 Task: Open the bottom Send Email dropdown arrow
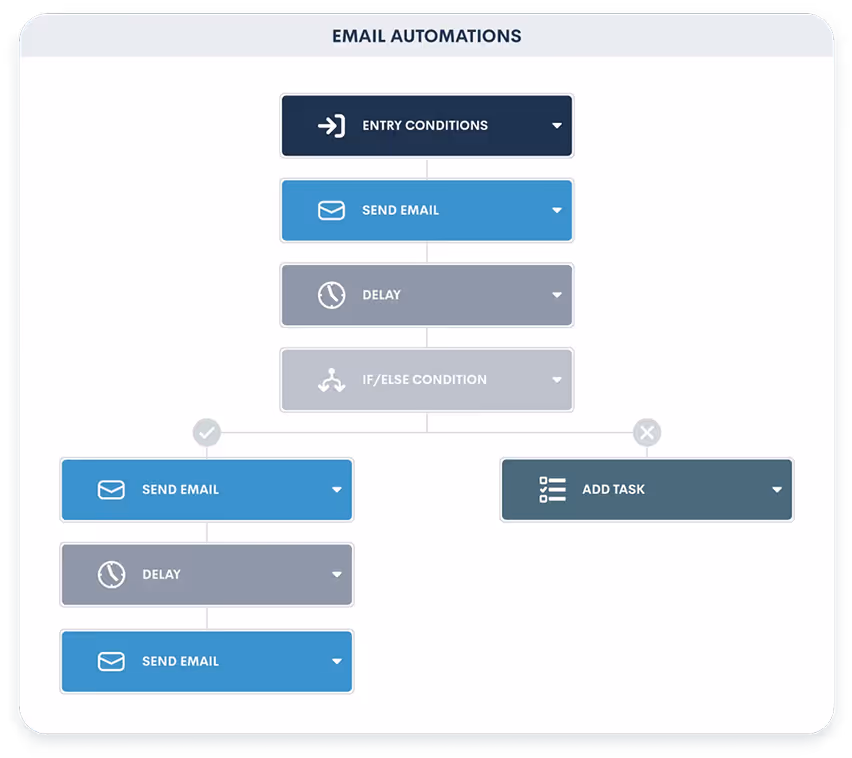(x=337, y=661)
